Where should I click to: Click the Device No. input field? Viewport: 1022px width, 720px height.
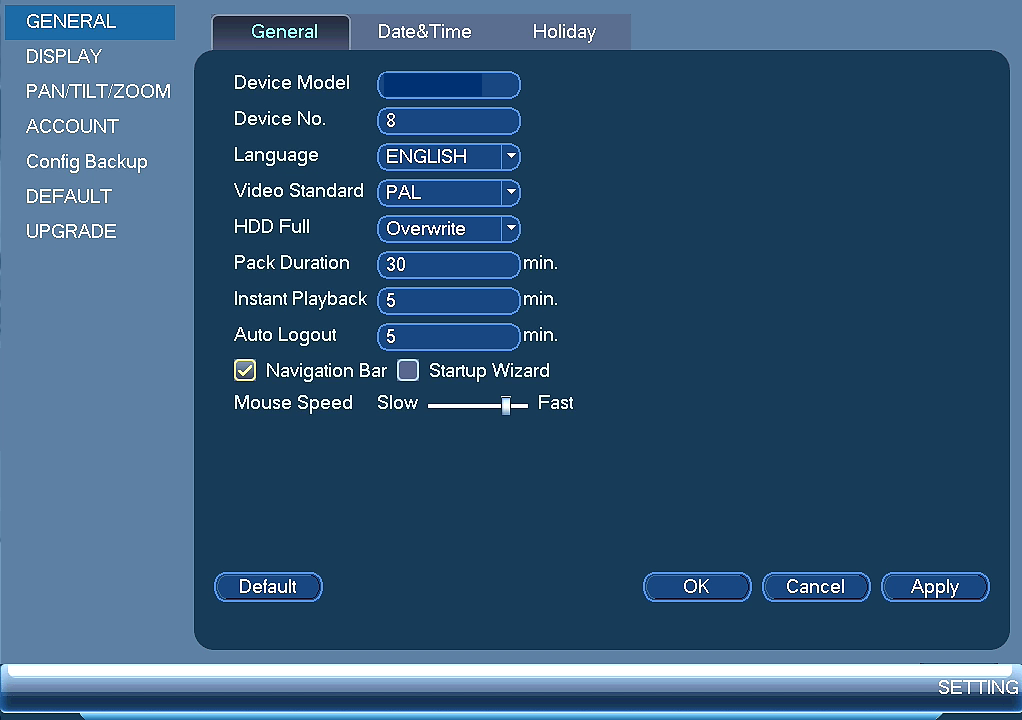[448, 121]
